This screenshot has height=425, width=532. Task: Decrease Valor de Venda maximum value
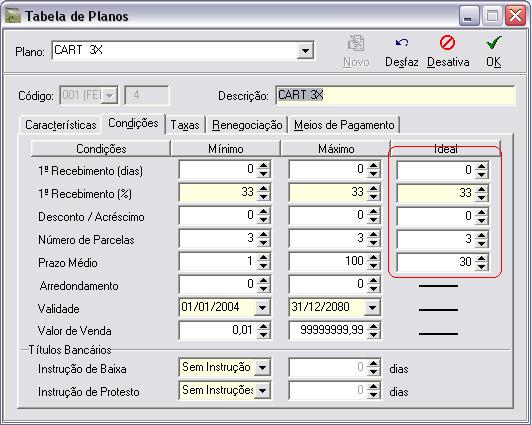[x=373, y=335]
